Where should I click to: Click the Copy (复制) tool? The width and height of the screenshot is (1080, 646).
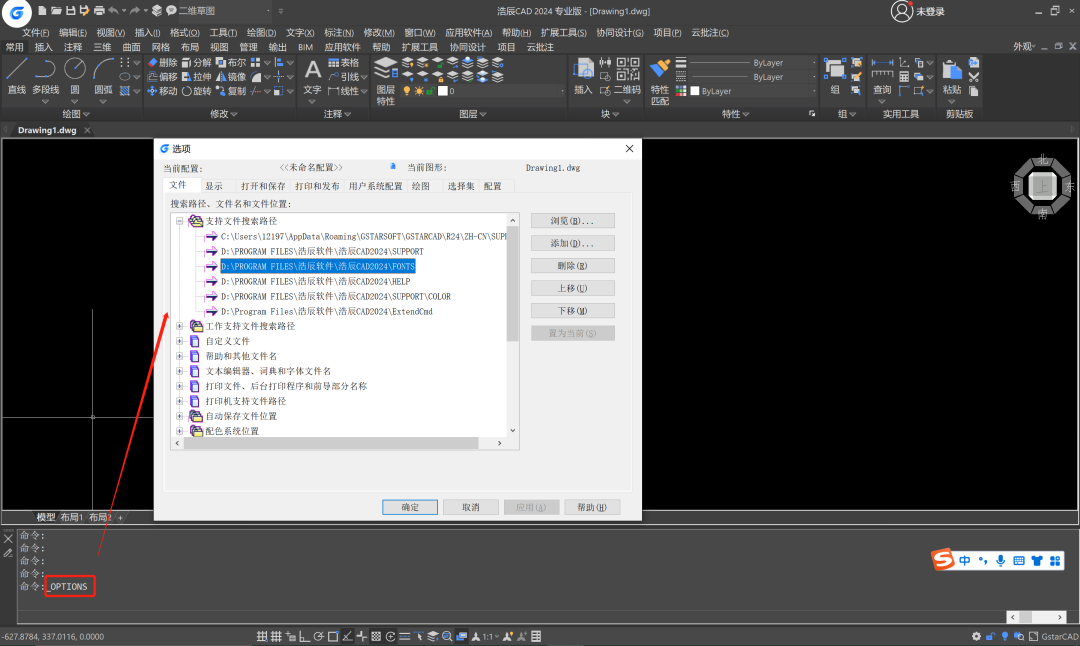231,91
